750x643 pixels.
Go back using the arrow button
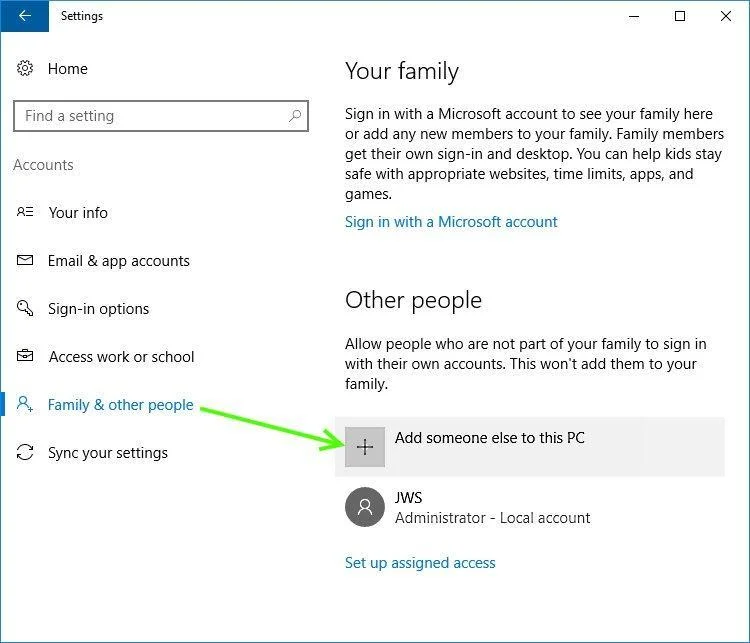tap(24, 16)
